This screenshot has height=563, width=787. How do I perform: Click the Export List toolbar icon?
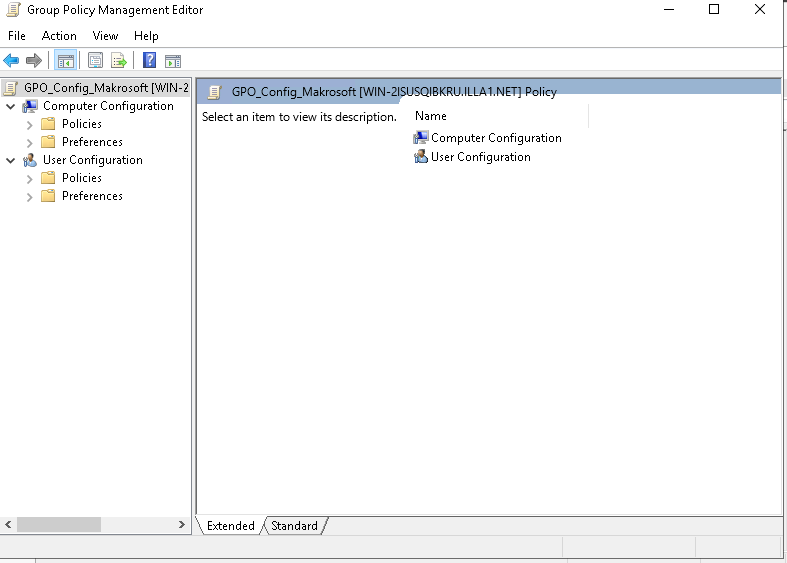119,61
